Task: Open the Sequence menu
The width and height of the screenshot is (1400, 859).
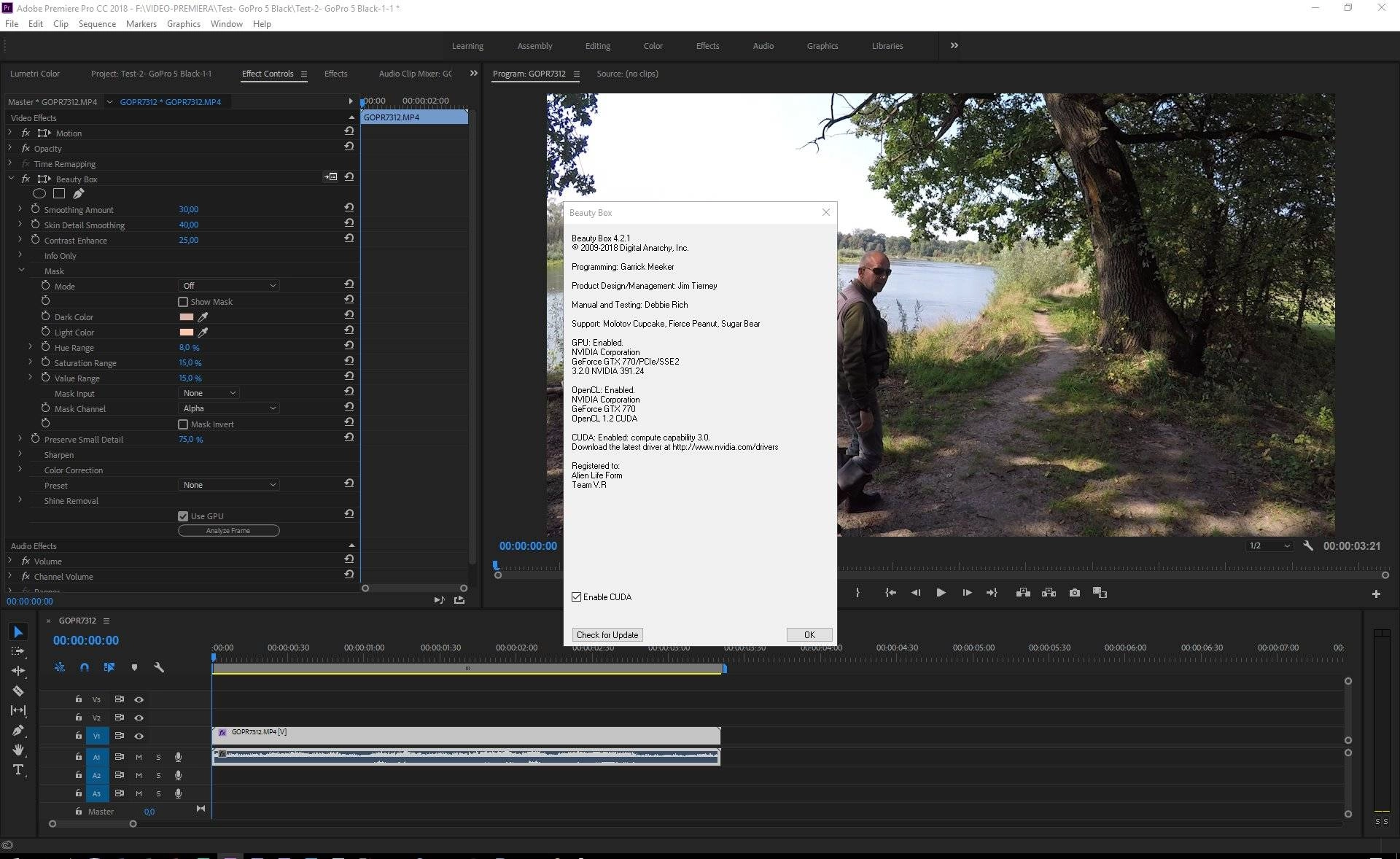Action: (x=97, y=24)
